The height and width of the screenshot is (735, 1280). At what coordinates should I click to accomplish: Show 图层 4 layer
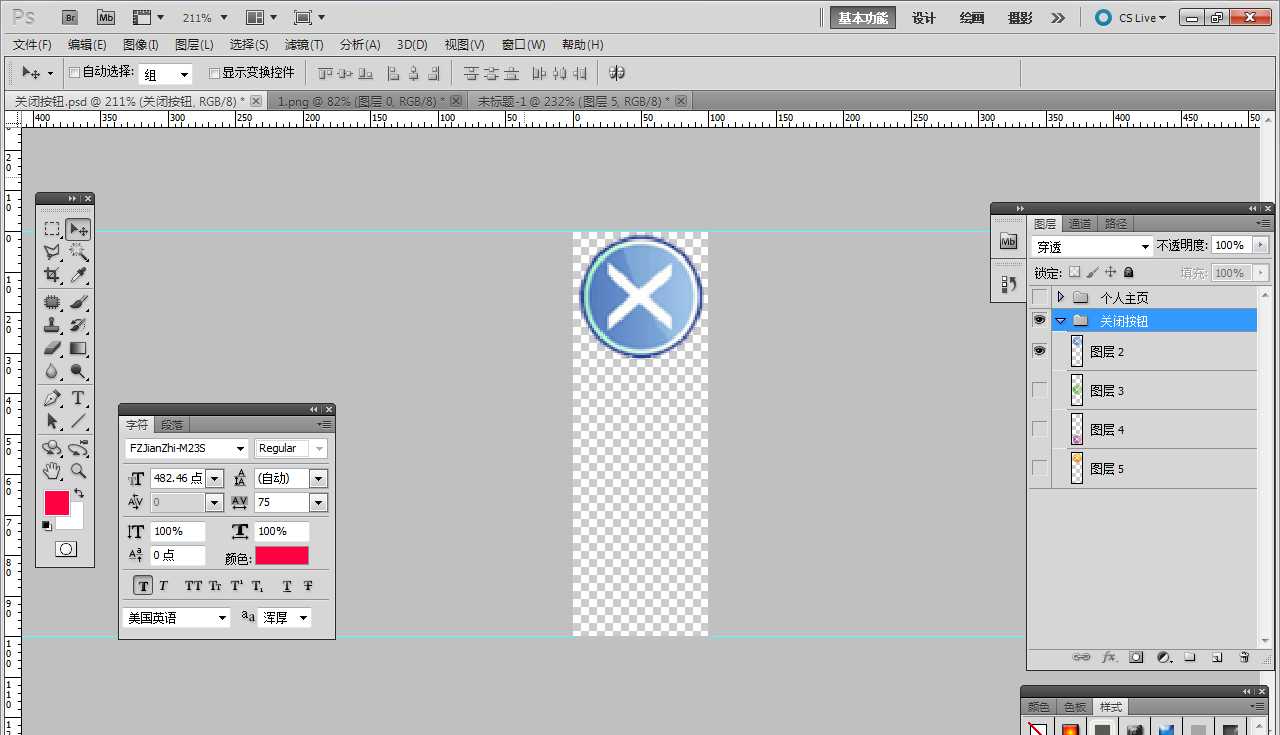1040,429
